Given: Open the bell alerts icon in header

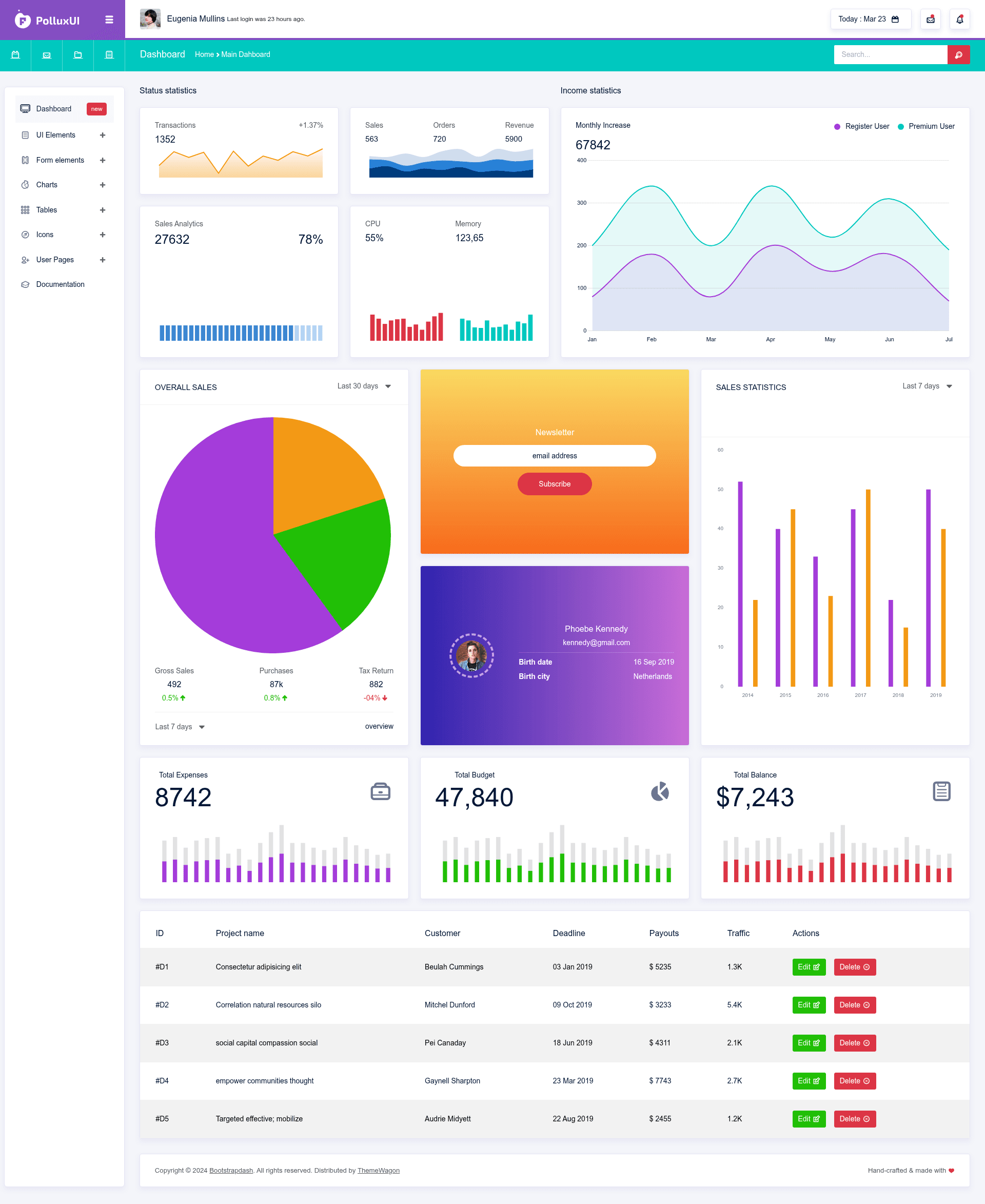Looking at the screenshot, I should [959, 20].
